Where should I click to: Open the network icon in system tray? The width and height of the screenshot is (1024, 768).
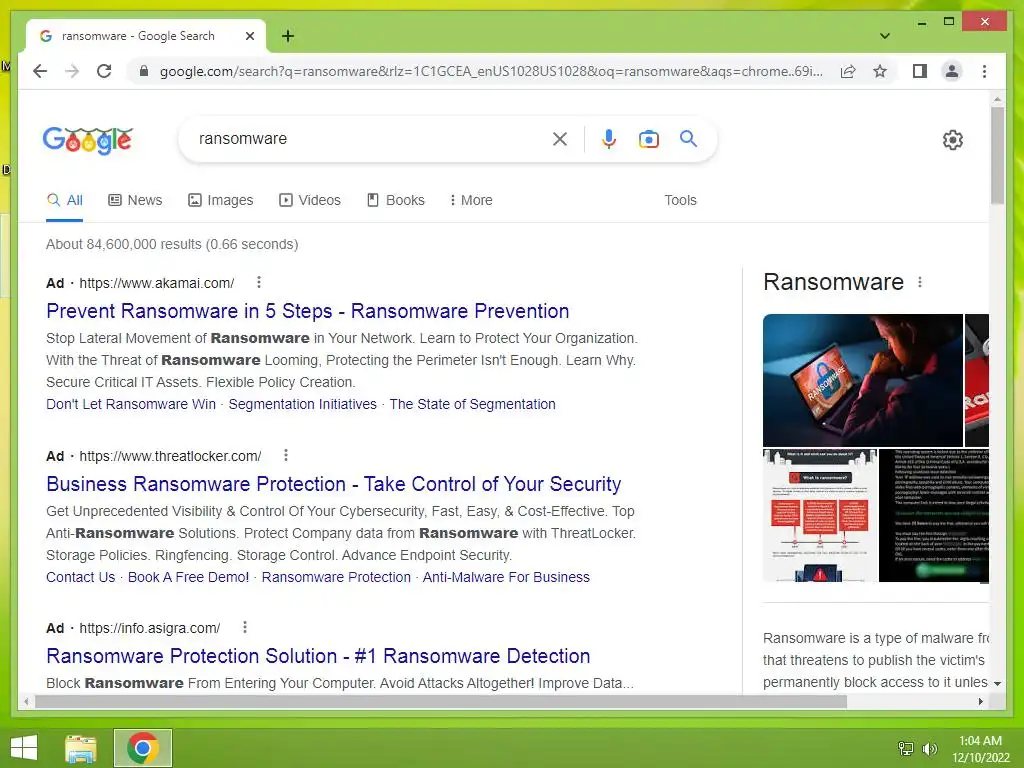(906, 748)
